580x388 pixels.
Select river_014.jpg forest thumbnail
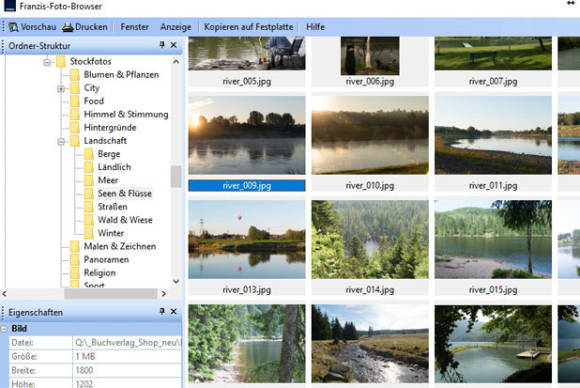coord(370,239)
